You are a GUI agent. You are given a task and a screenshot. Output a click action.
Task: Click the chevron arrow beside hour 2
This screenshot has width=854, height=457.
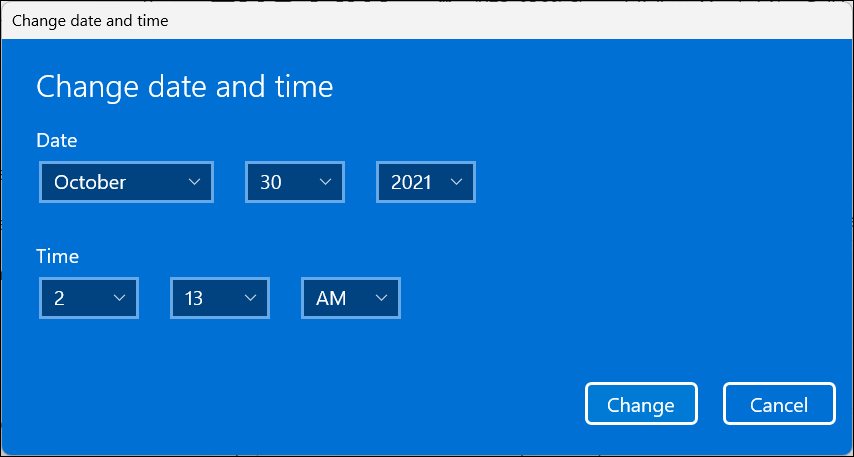point(119,298)
